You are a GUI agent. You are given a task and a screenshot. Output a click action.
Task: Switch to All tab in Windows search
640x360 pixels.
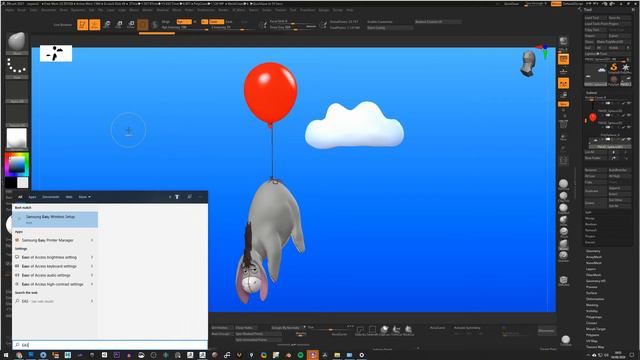[20, 197]
